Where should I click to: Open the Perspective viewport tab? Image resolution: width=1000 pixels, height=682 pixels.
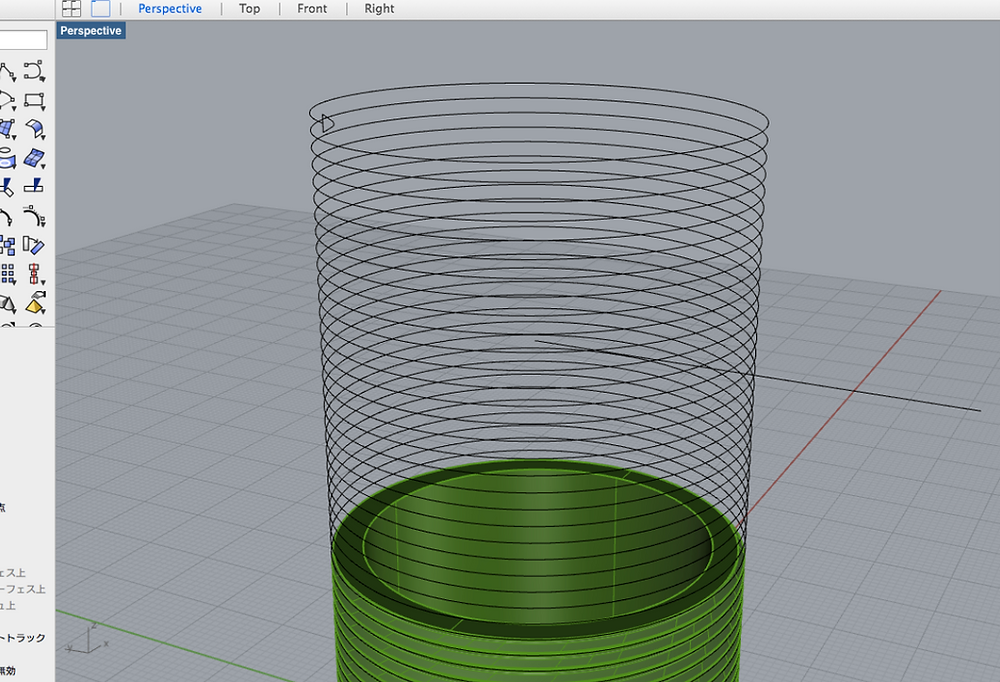(x=170, y=9)
